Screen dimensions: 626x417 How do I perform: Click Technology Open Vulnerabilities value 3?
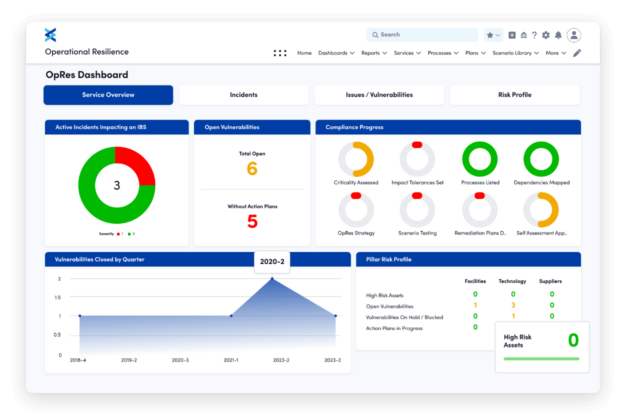(x=513, y=305)
